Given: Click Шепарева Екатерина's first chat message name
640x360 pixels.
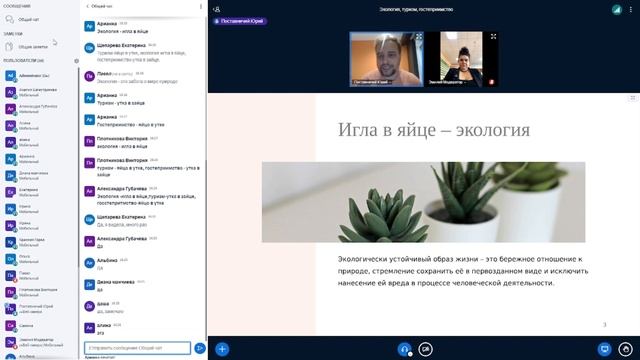Looking at the screenshot, I should tap(121, 45).
